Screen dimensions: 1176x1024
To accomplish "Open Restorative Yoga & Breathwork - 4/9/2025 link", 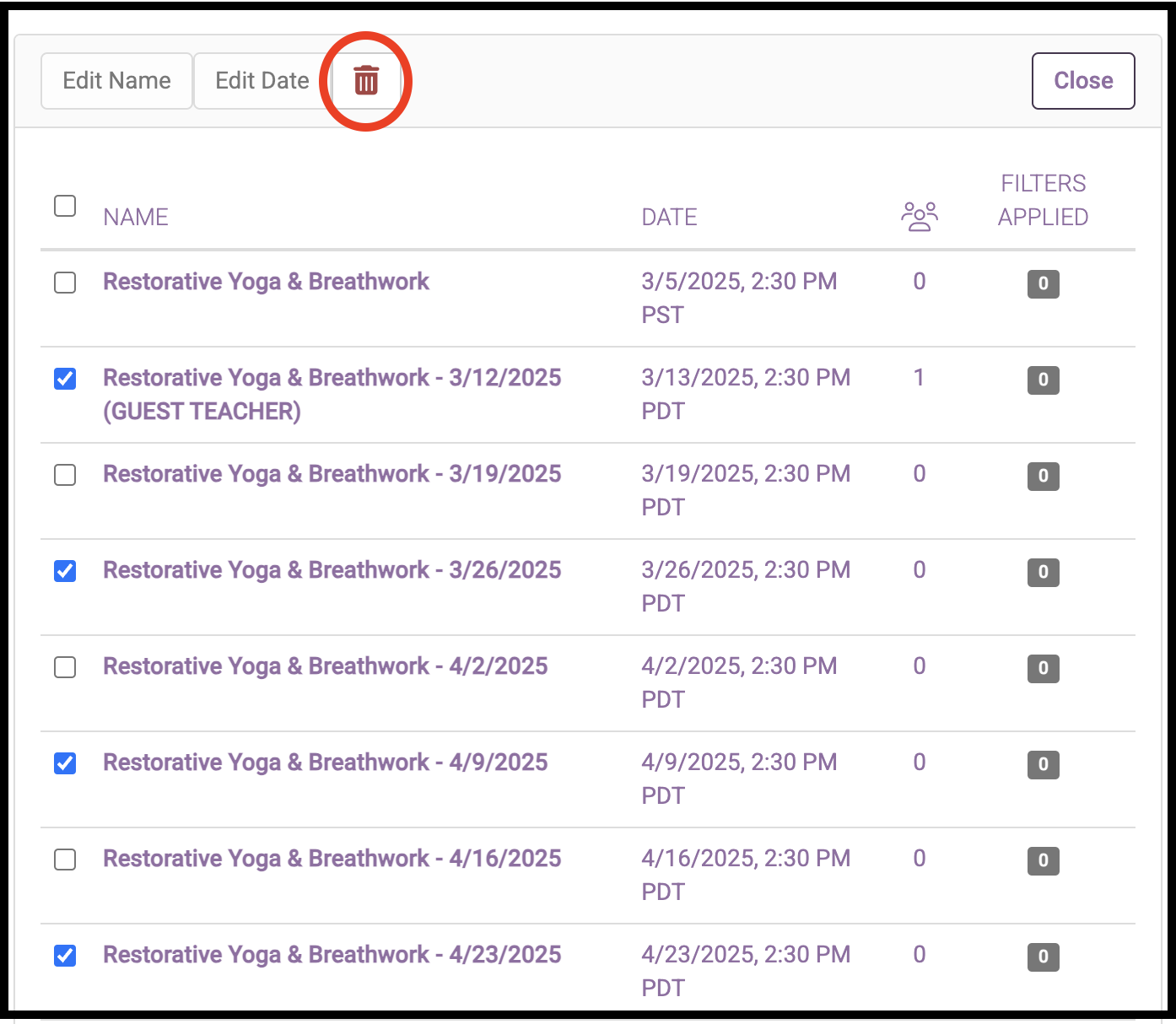I will coord(325,763).
